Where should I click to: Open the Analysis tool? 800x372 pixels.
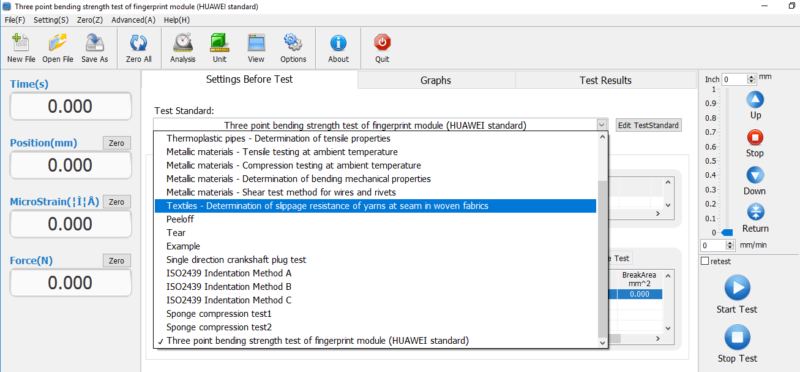183,43
